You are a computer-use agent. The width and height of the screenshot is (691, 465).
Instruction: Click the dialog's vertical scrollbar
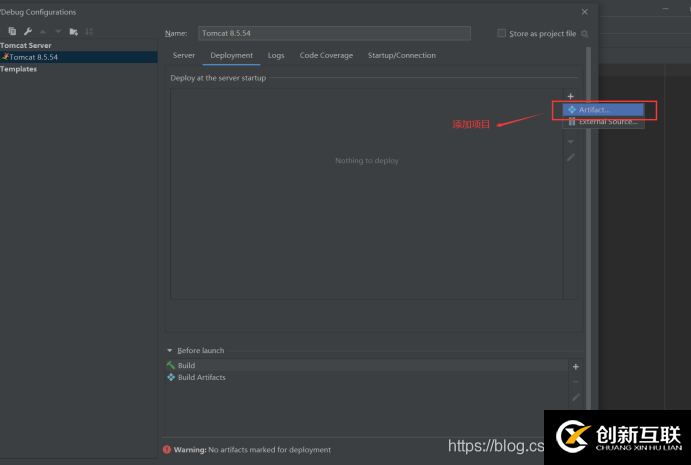(588, 229)
